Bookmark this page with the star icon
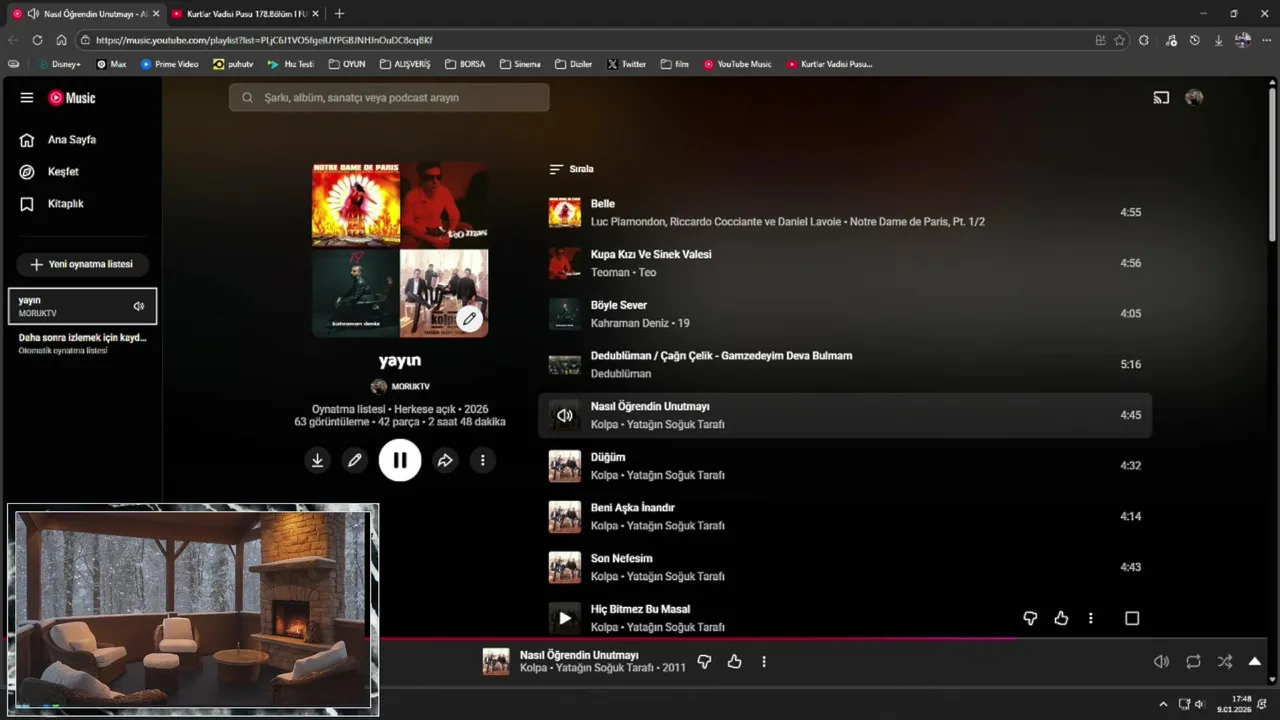1280x720 pixels. coord(1120,40)
